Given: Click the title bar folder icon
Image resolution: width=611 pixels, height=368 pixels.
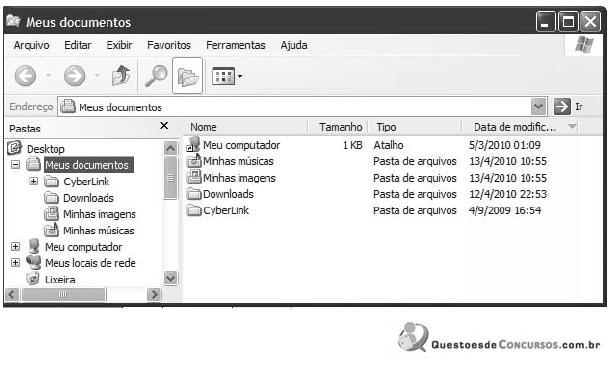Looking at the screenshot, I should (13, 21).
